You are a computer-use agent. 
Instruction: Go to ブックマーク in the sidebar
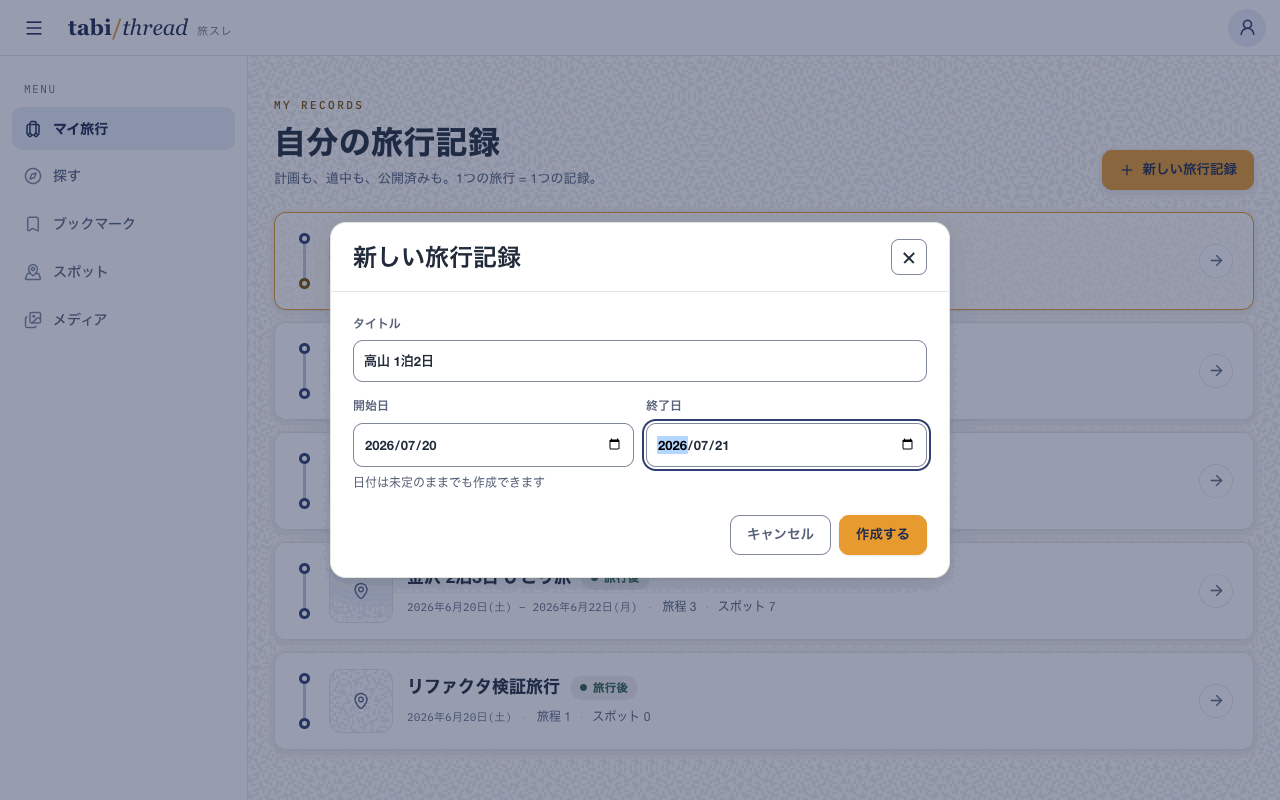[x=123, y=224]
